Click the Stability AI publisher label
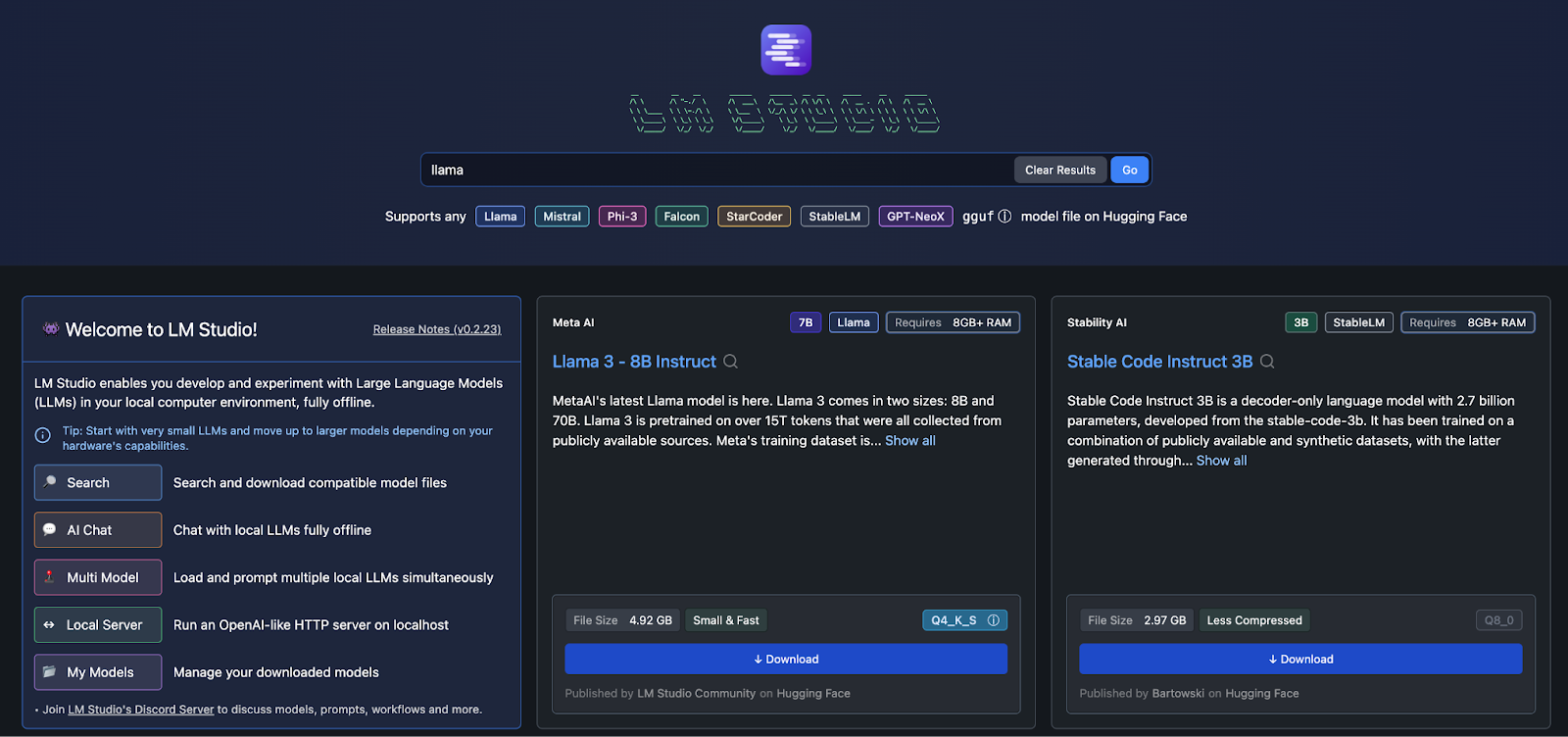 point(1097,322)
